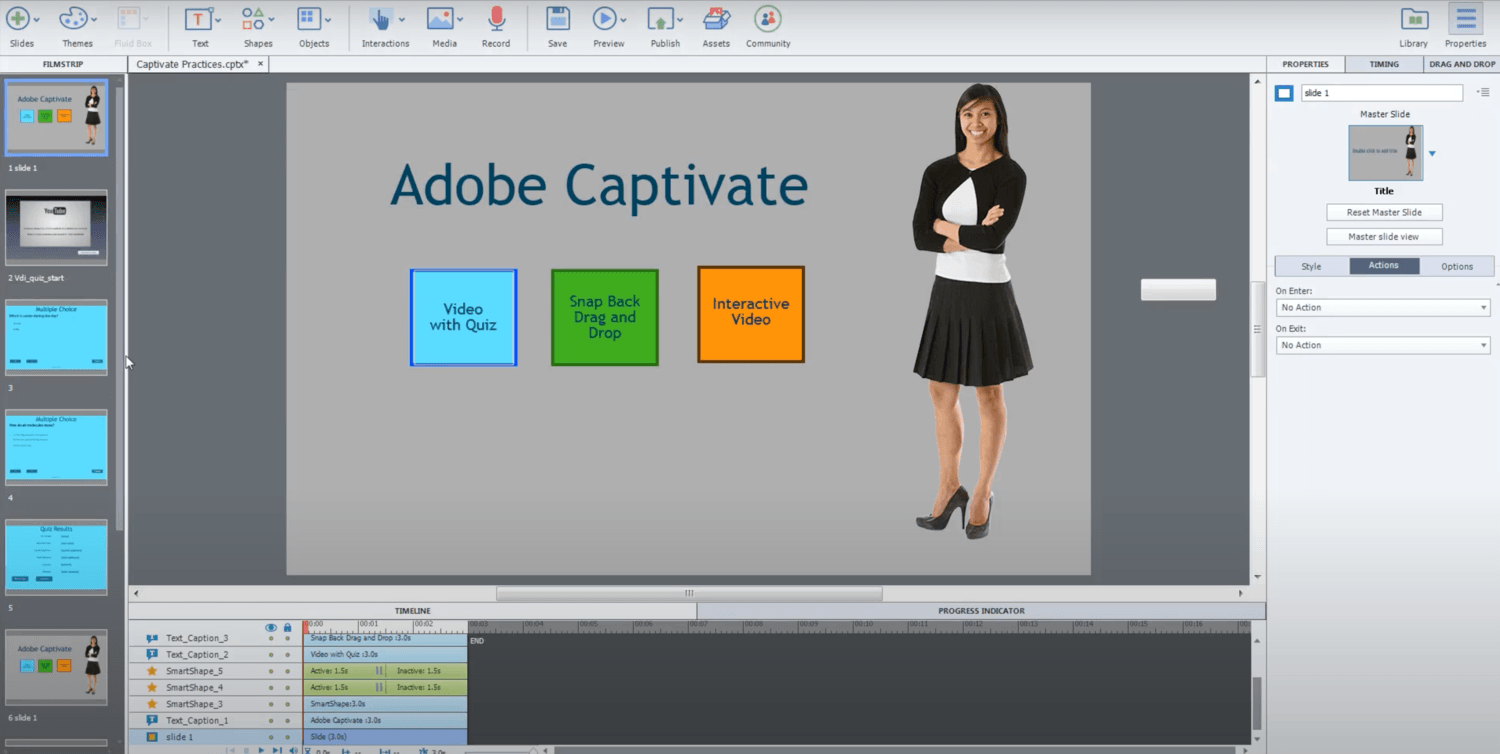Select the Options tab in properties
This screenshot has height=754, width=1500.
[1457, 266]
